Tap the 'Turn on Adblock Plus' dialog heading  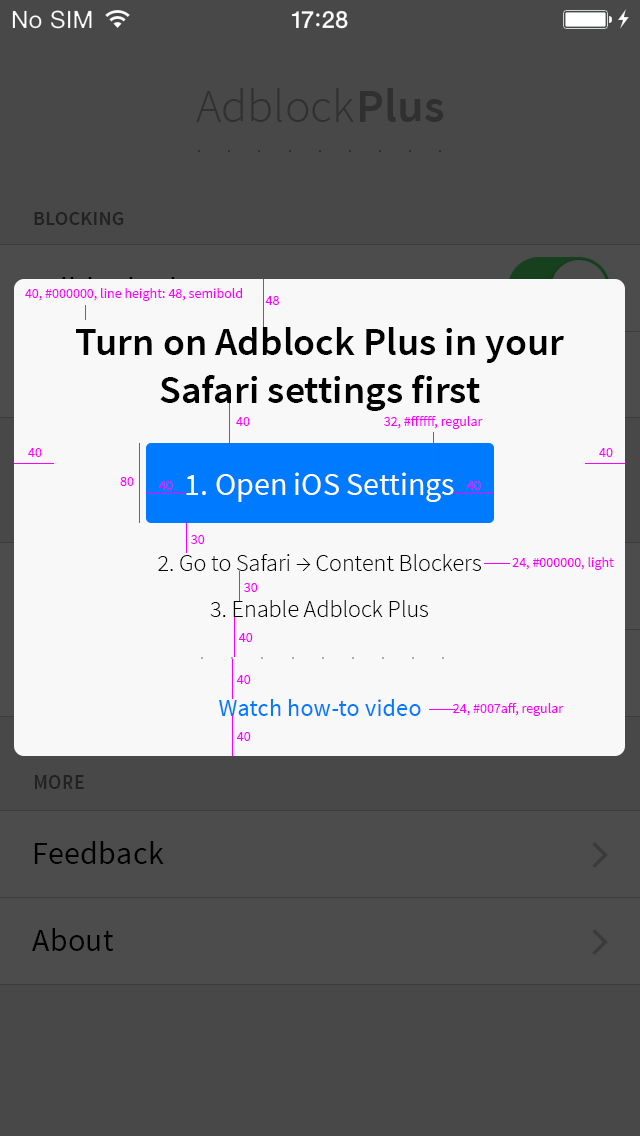(320, 366)
